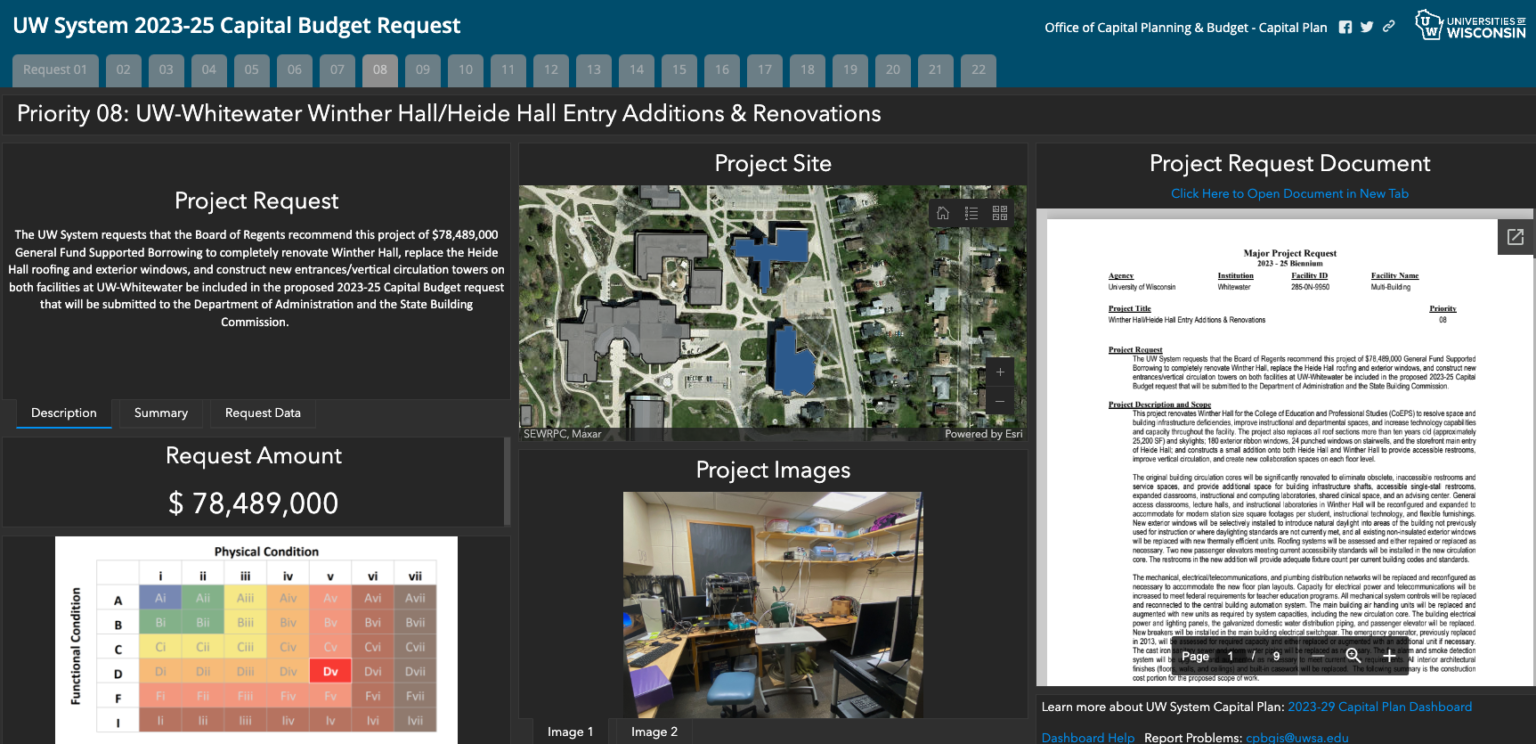Click the PDF magnifier fit-zoom icon

[x=1353, y=656]
